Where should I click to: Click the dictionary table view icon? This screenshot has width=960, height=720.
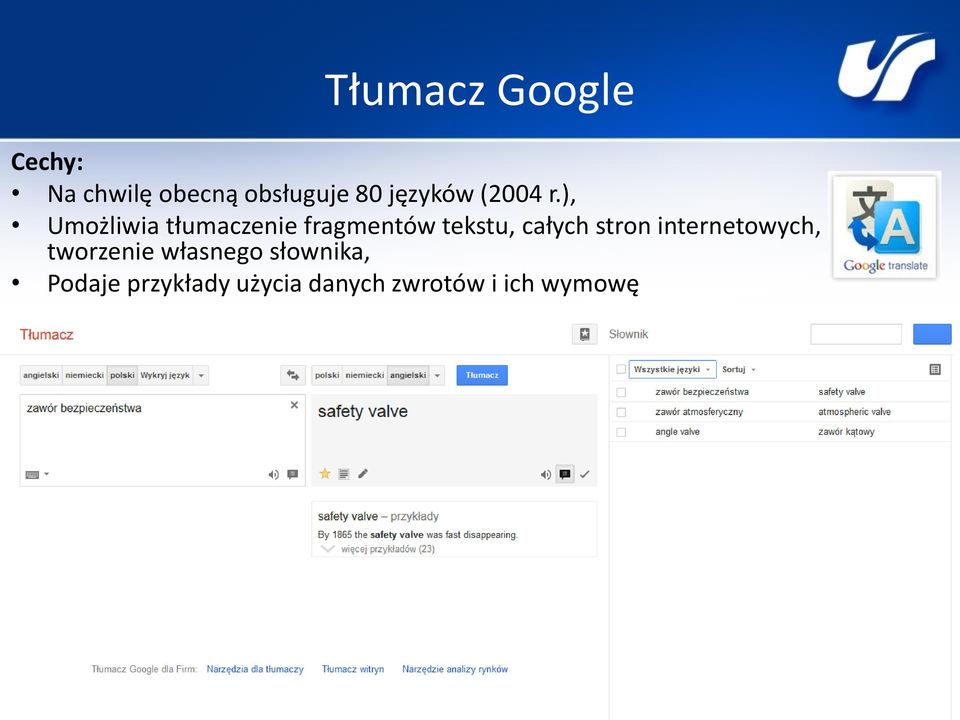pyautogui.click(x=935, y=369)
